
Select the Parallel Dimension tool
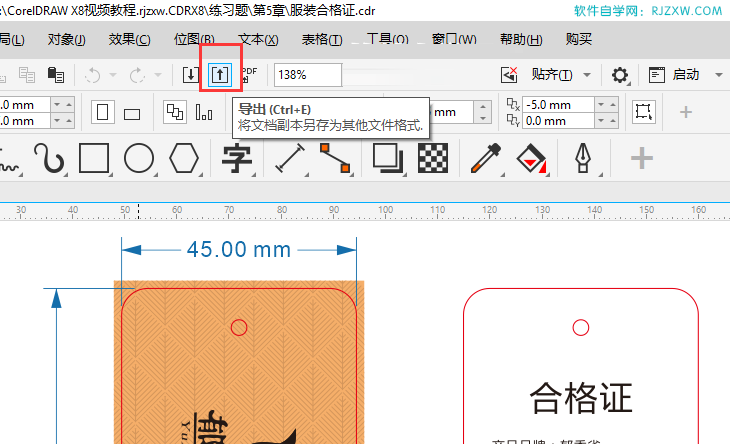point(290,158)
